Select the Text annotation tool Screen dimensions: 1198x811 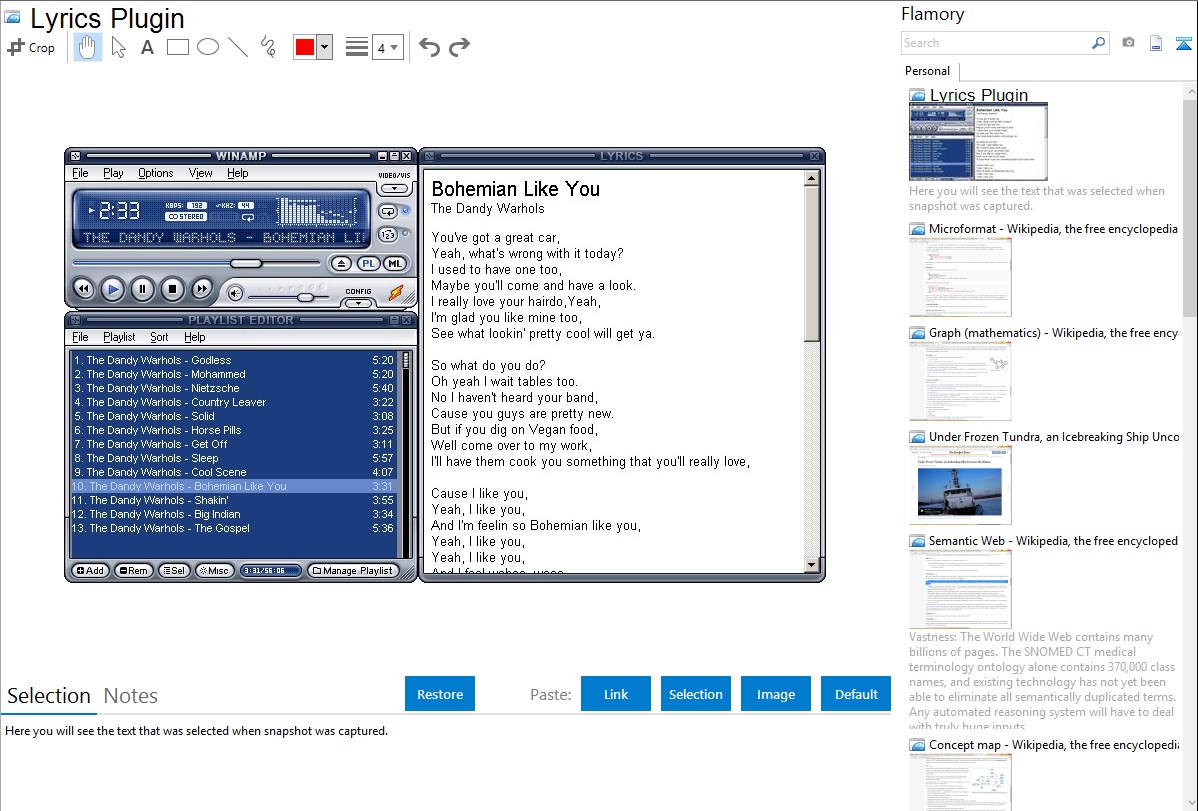(147, 47)
